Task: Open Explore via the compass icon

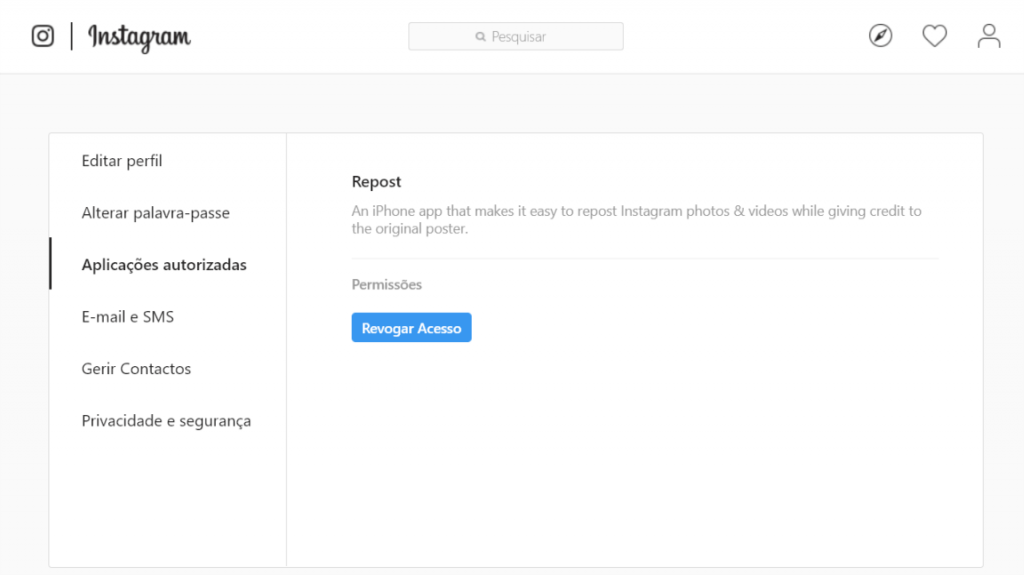Action: pos(880,36)
